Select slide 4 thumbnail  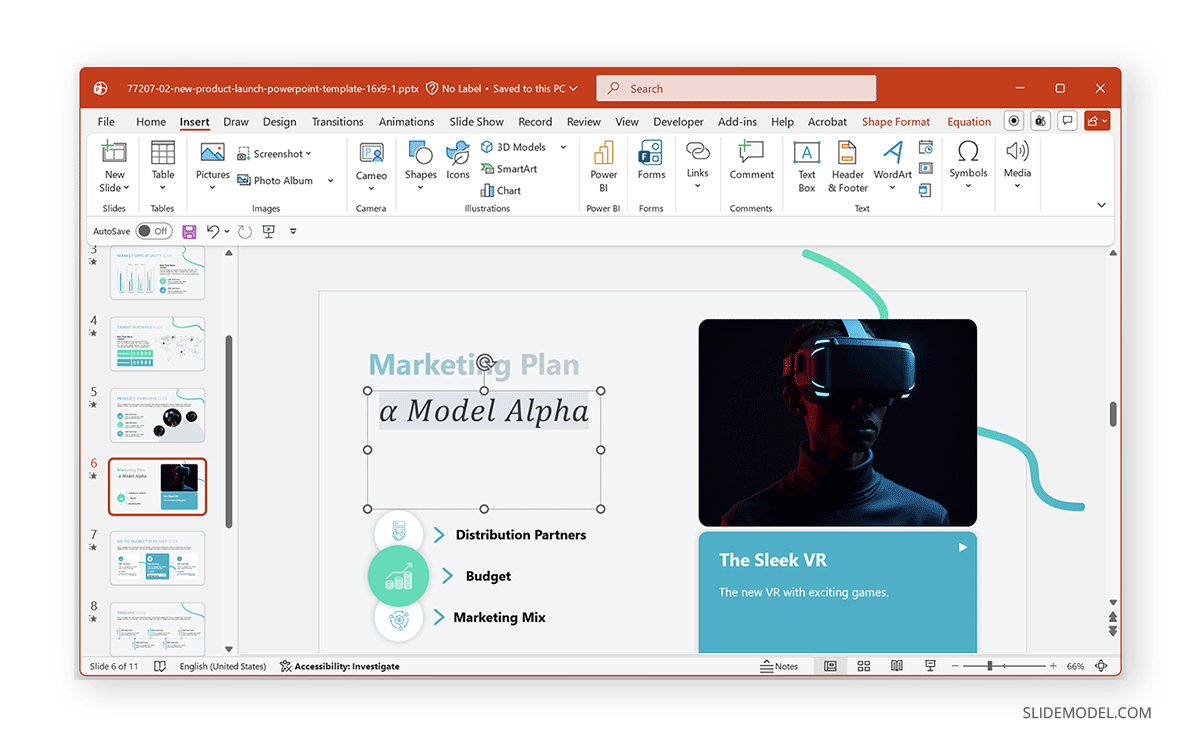pyautogui.click(x=157, y=344)
